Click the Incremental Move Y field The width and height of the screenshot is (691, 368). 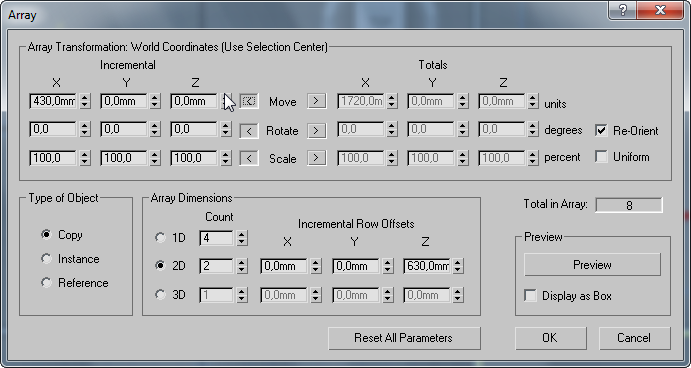coord(124,101)
